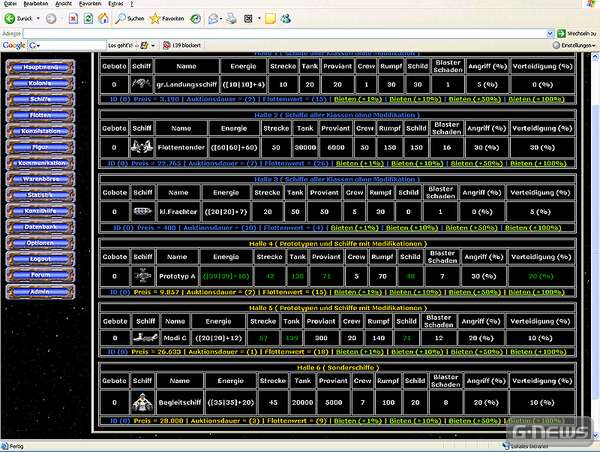Screen dimensions: 600x452
Task: Click the Flottentender name cell
Action: tap(181, 147)
